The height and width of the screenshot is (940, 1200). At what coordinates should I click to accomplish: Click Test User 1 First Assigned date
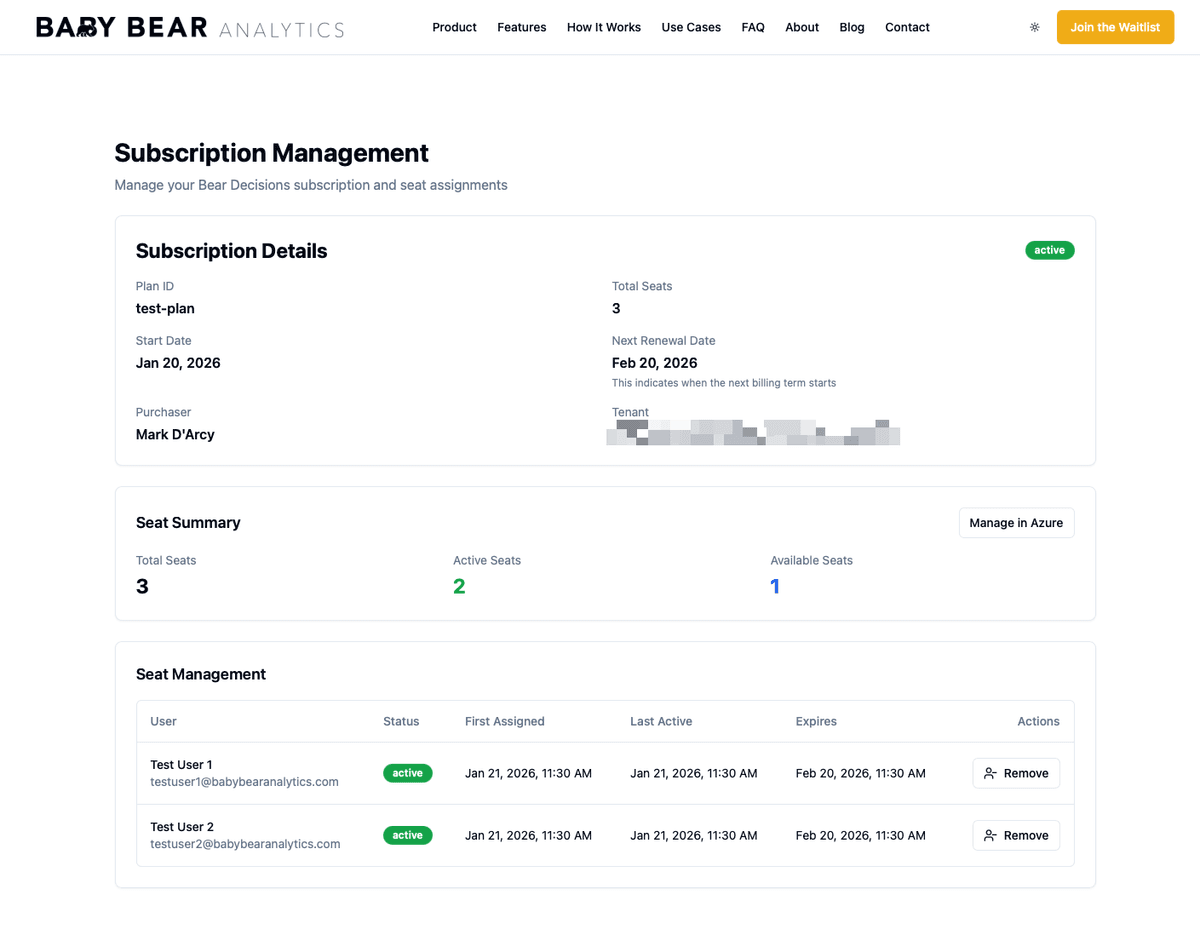(x=528, y=773)
